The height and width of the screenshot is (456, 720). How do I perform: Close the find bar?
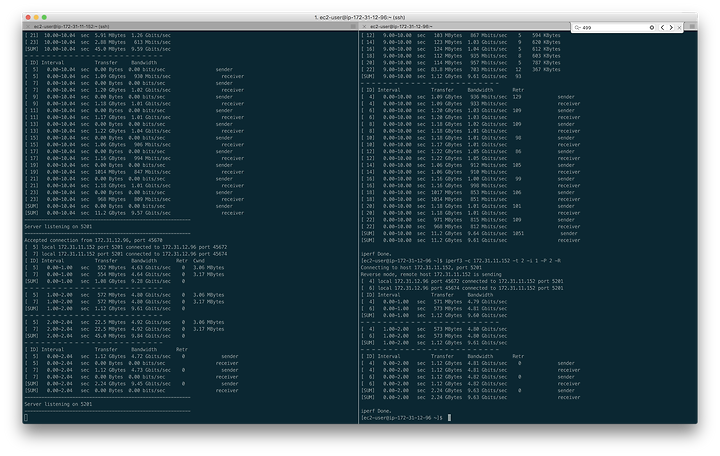[680, 28]
